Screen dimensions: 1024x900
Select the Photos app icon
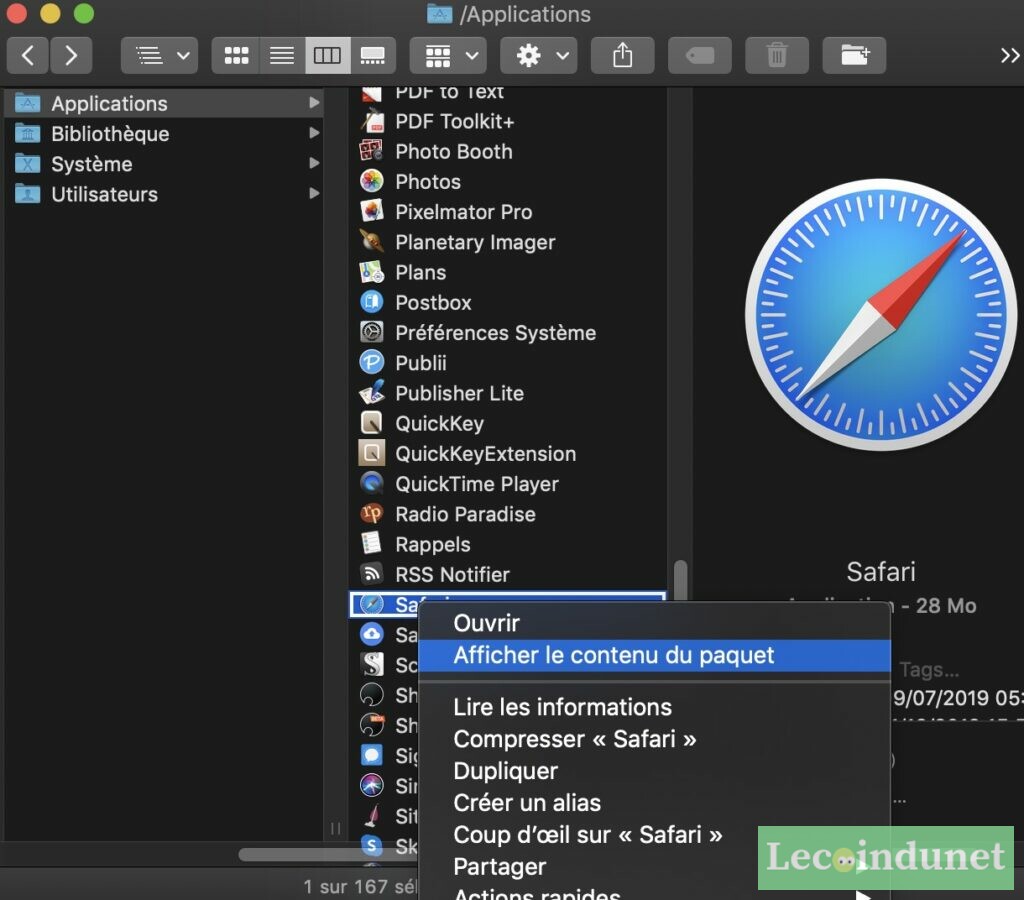coord(372,182)
